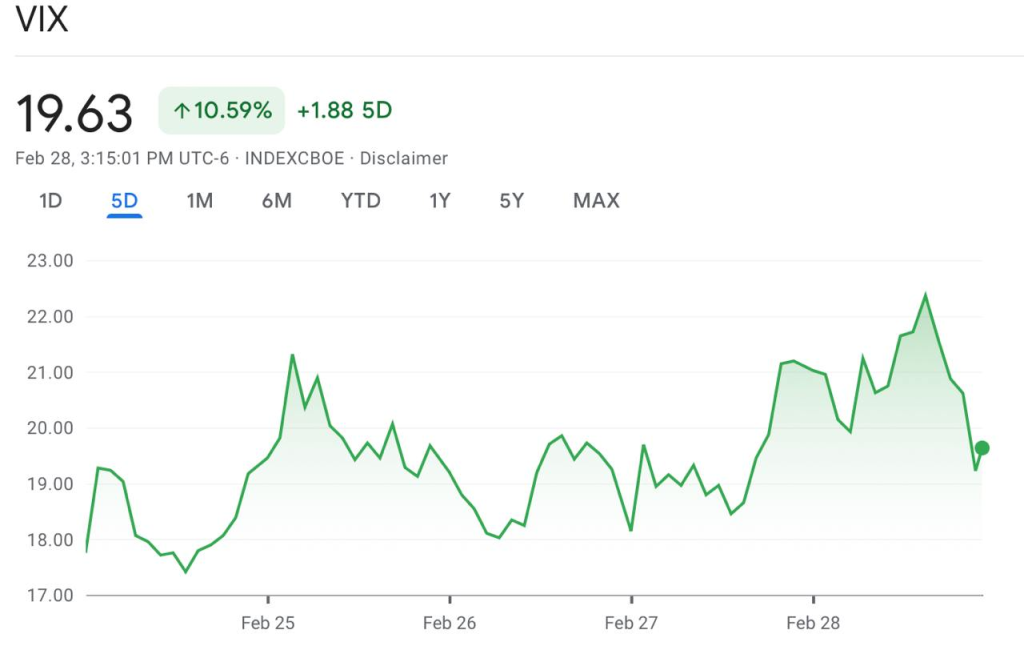Click the 10.59% change badge
Screen dimensions: 1024x650
point(222,111)
